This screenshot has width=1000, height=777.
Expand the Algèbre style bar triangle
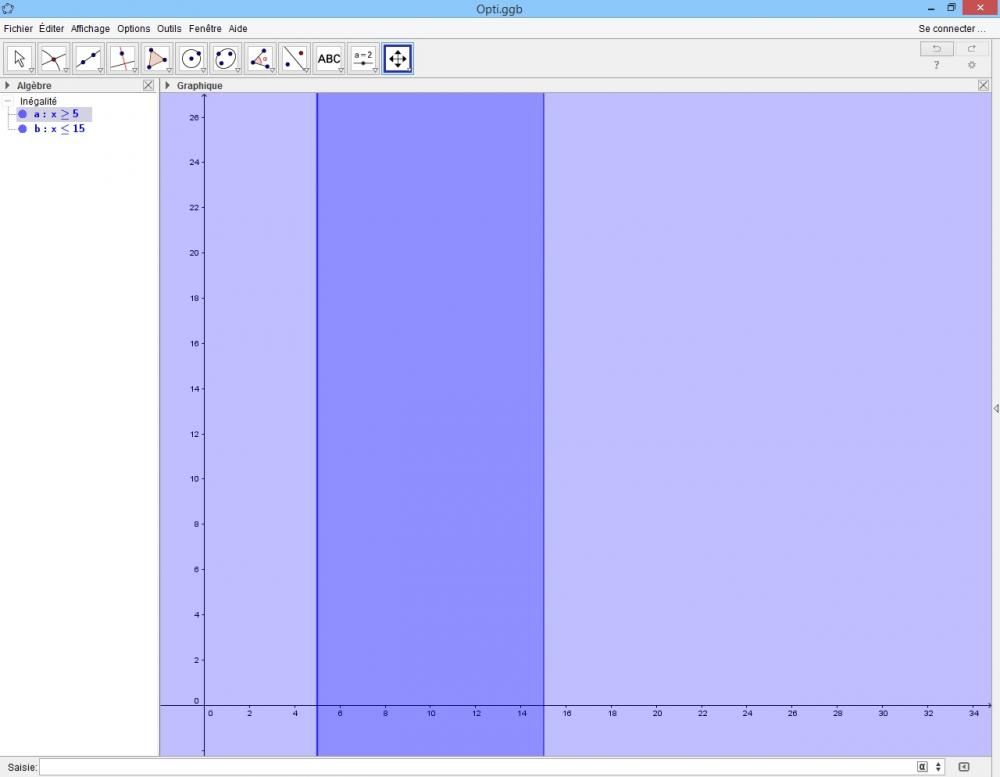(x=7, y=85)
